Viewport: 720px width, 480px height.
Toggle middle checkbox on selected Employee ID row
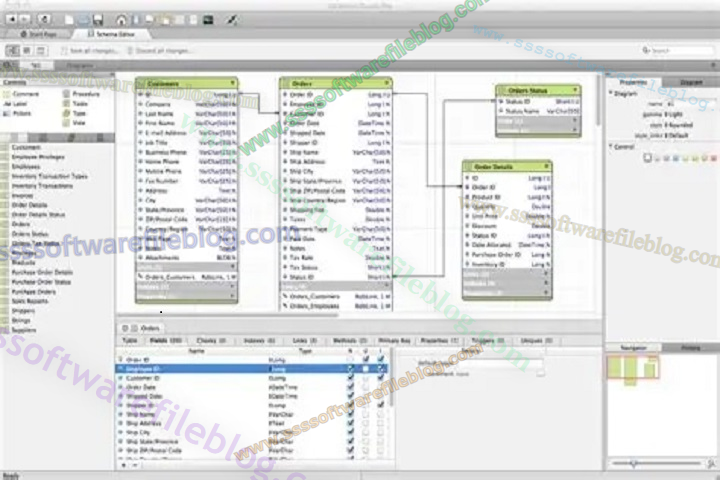366,368
